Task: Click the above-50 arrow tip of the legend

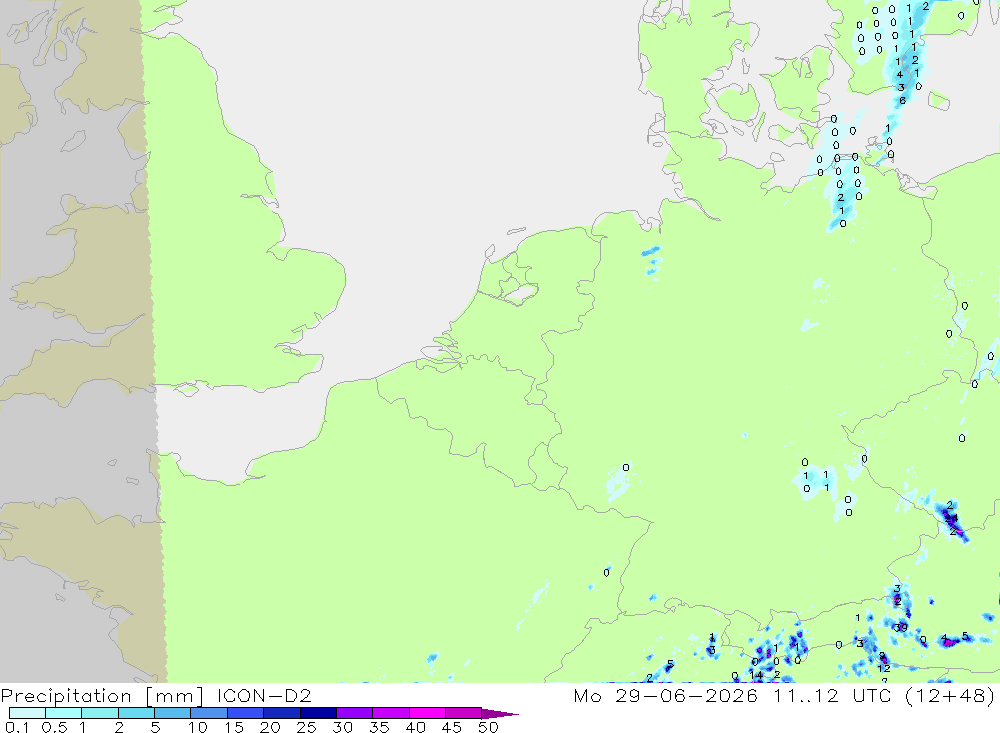Action: (500, 713)
